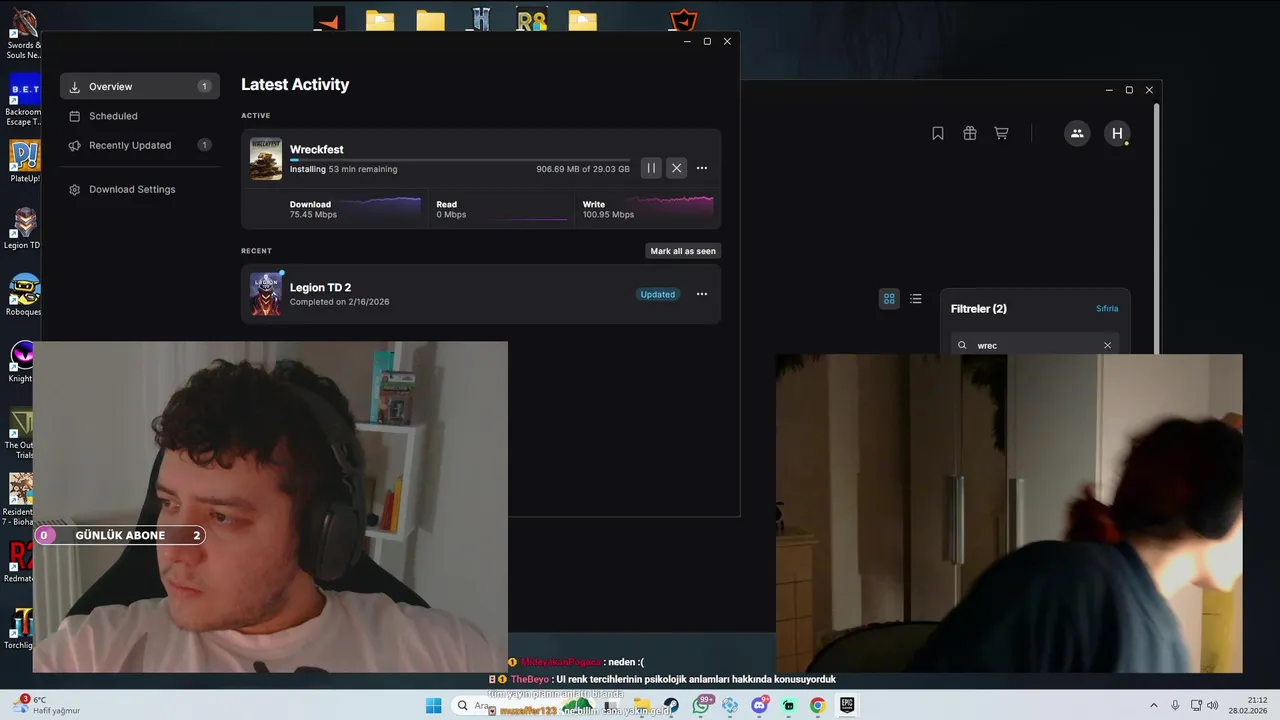Open Discord from the taskbar
The width and height of the screenshot is (1280, 720).
pyautogui.click(x=759, y=706)
